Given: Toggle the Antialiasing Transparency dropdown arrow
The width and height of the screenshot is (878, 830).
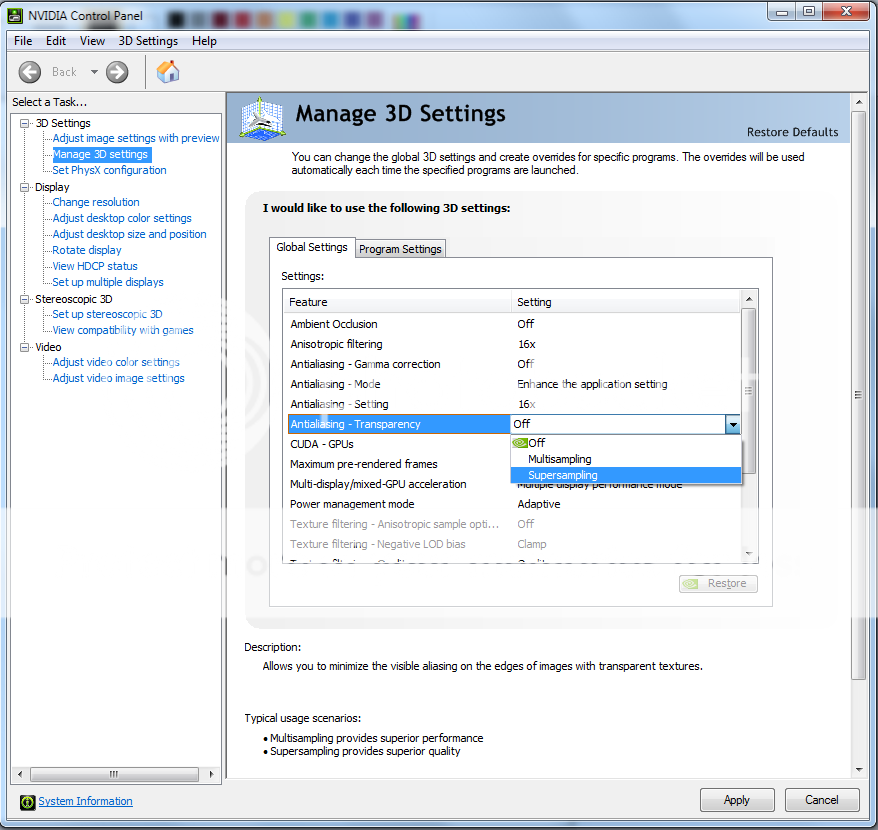Looking at the screenshot, I should [x=733, y=425].
